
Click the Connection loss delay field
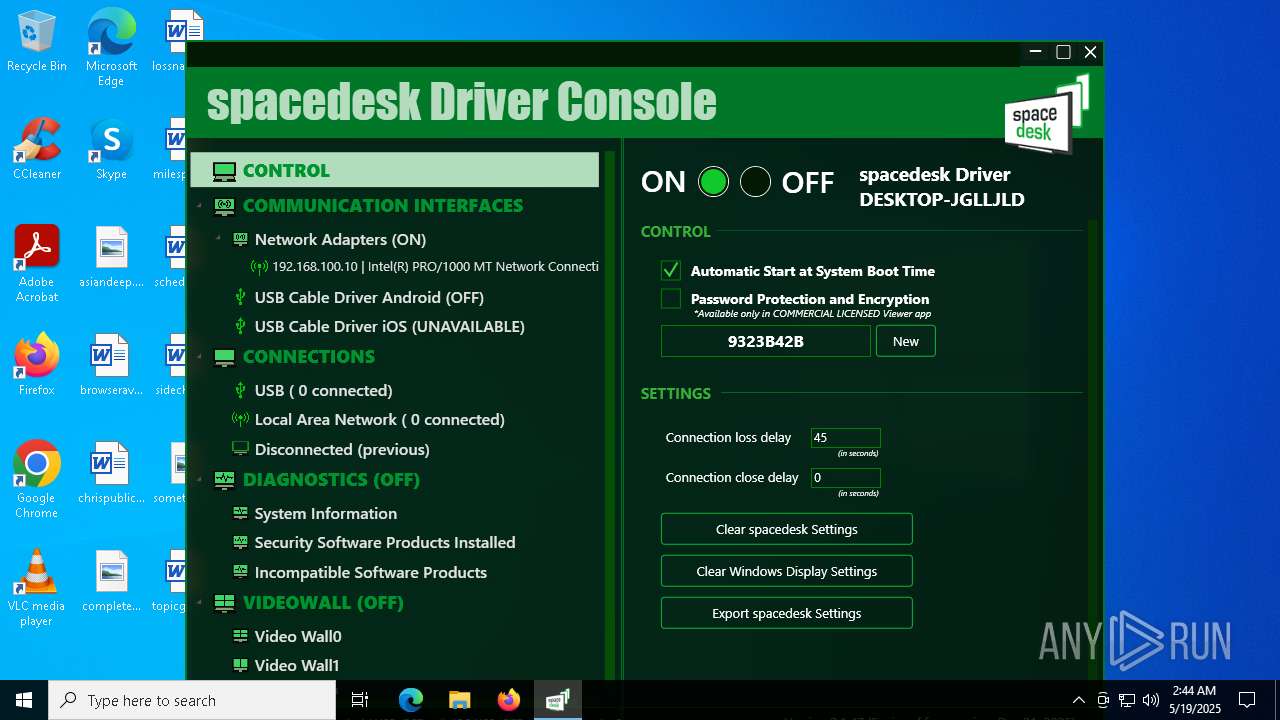(x=846, y=438)
